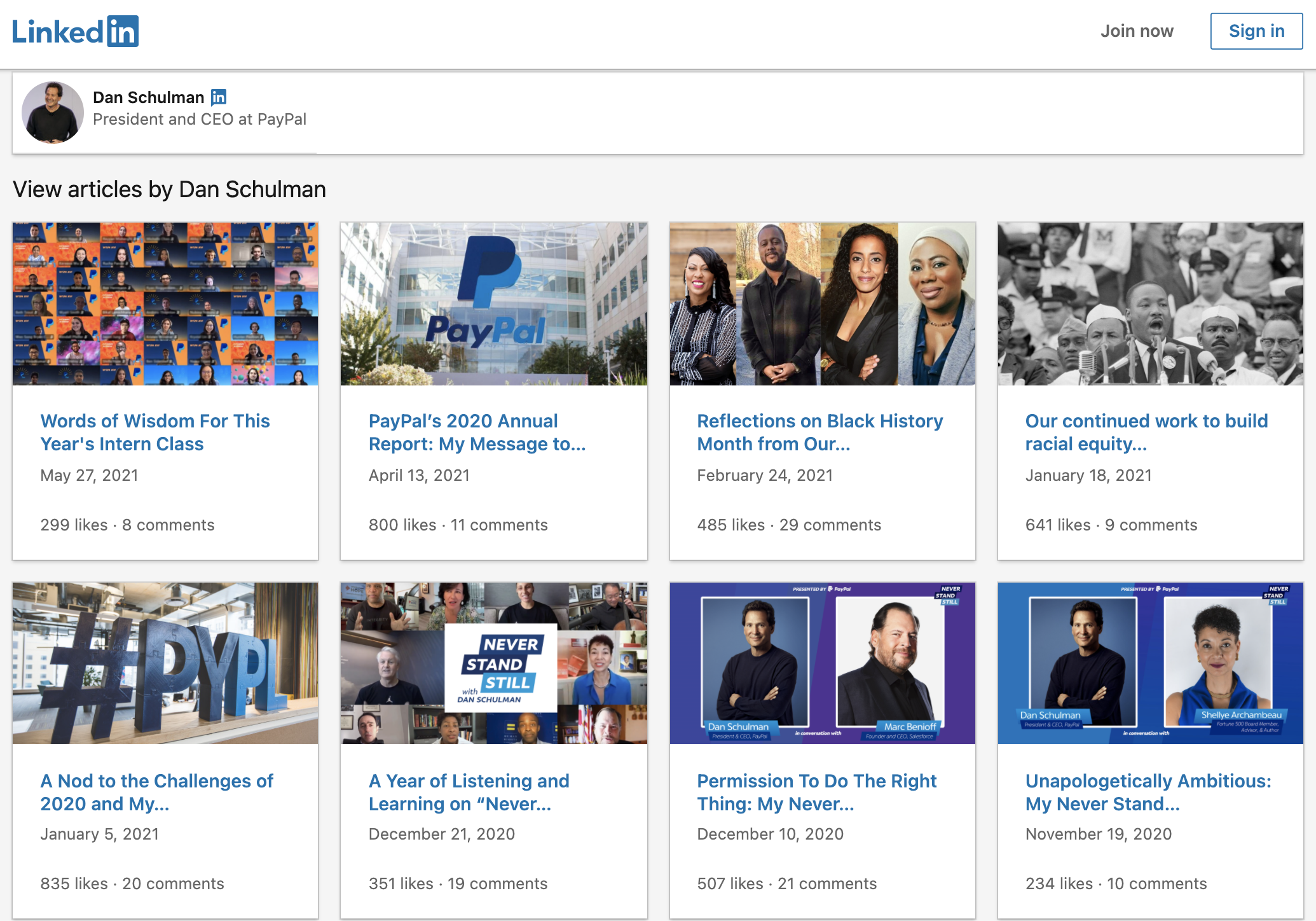Open 'Reflections on Black History Month' article title
The height and width of the screenshot is (921, 1316).
(x=819, y=433)
